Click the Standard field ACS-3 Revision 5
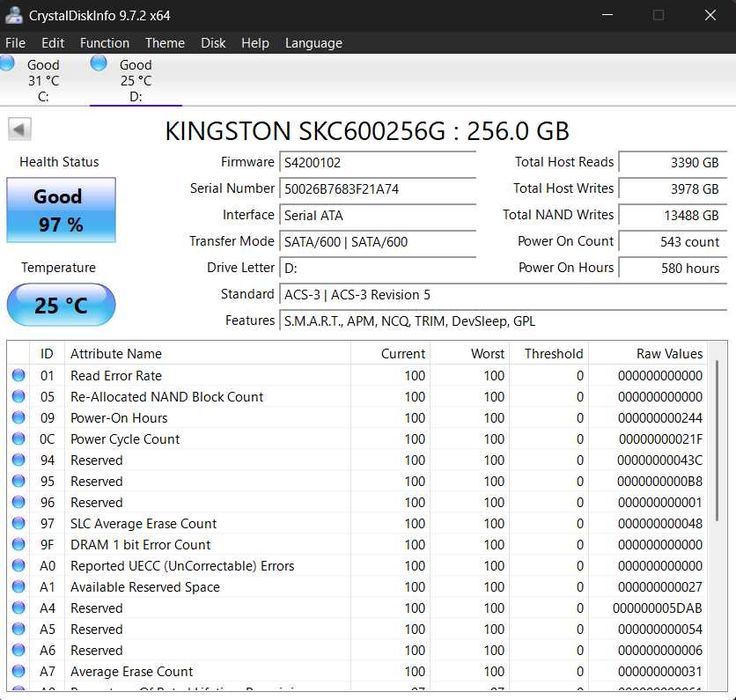Screen dimensions: 736x700 click(503, 294)
